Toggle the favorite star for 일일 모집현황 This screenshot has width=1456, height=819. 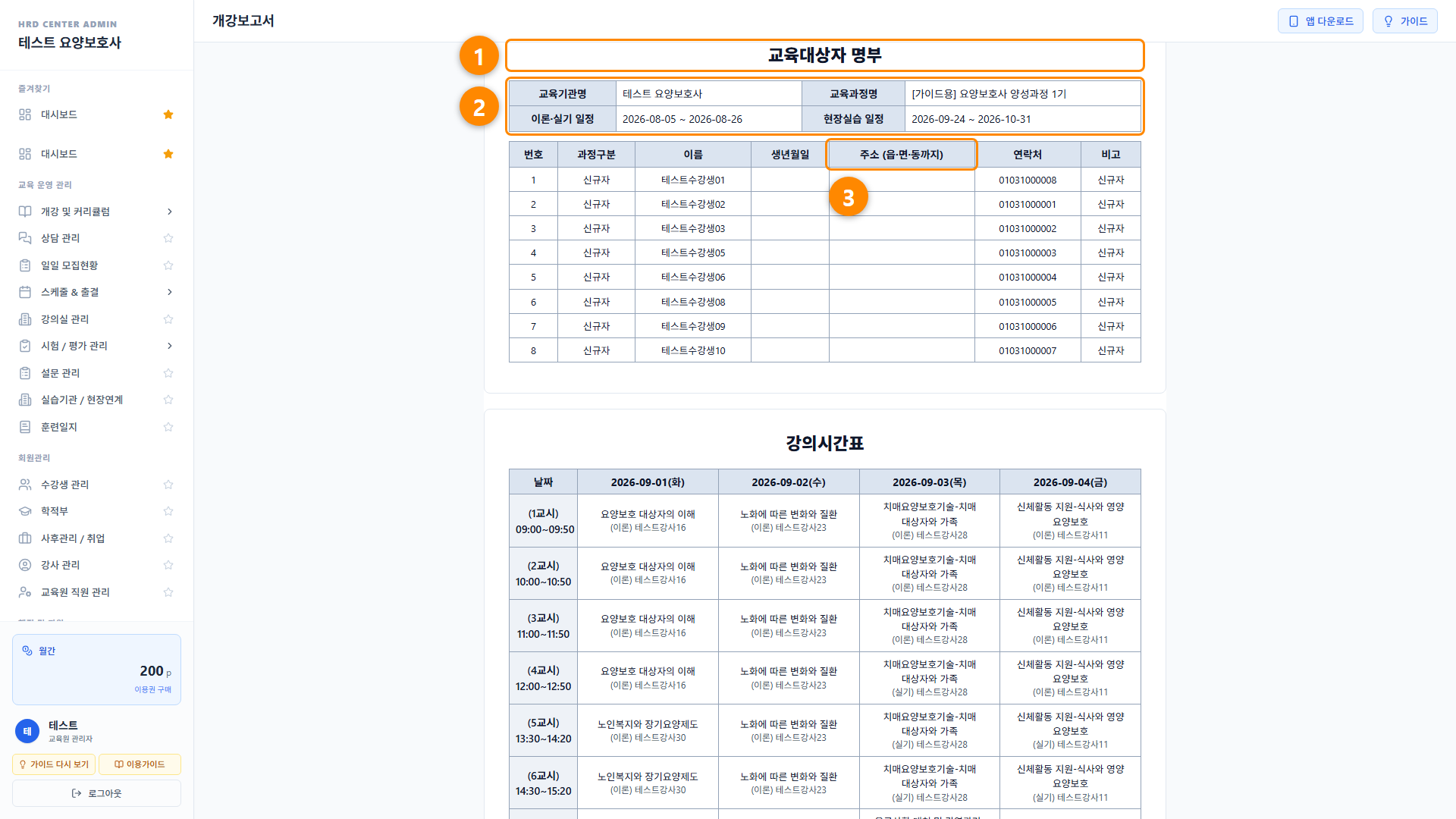(168, 265)
